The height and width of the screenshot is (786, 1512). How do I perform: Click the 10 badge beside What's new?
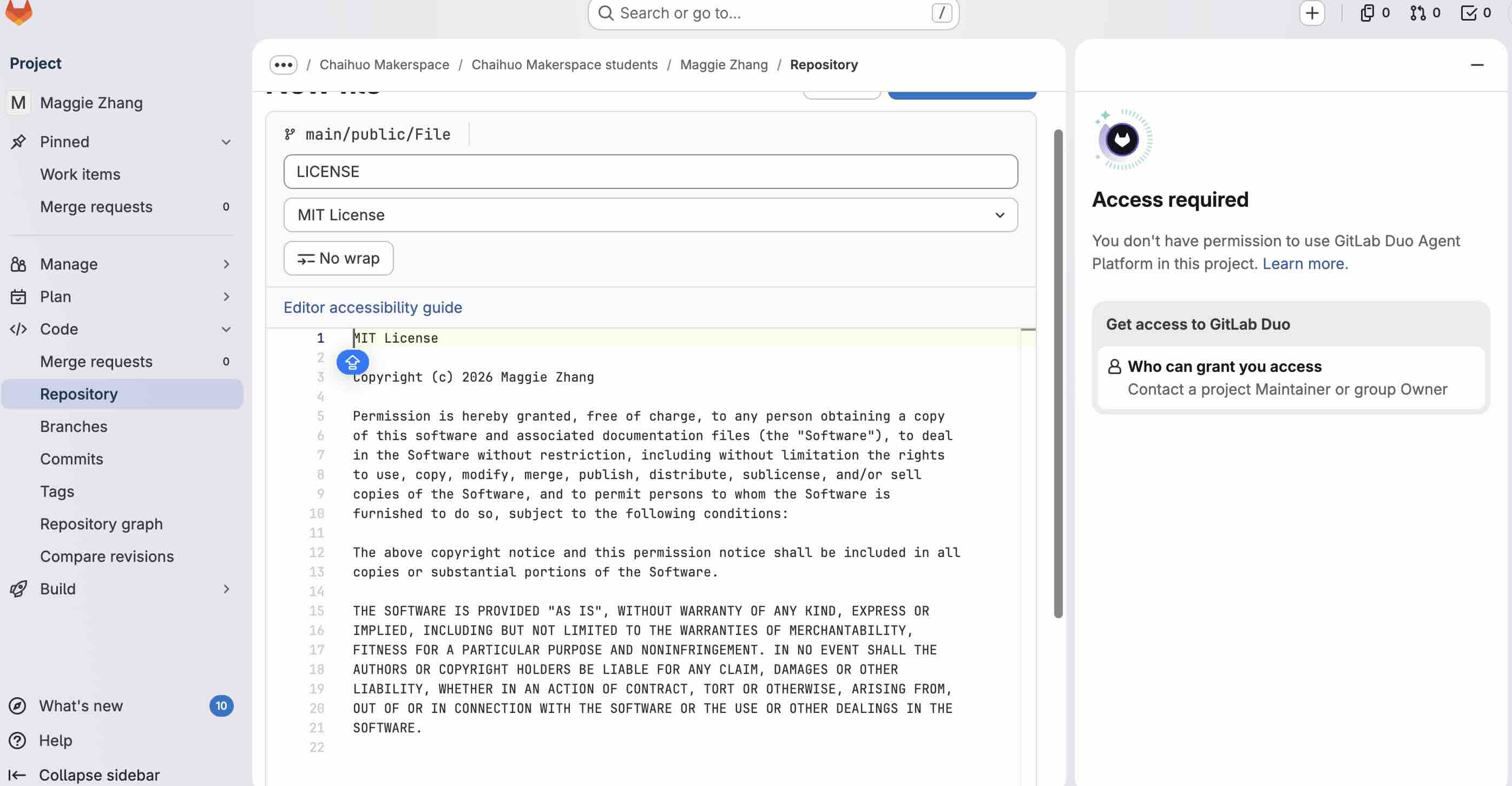click(x=221, y=705)
